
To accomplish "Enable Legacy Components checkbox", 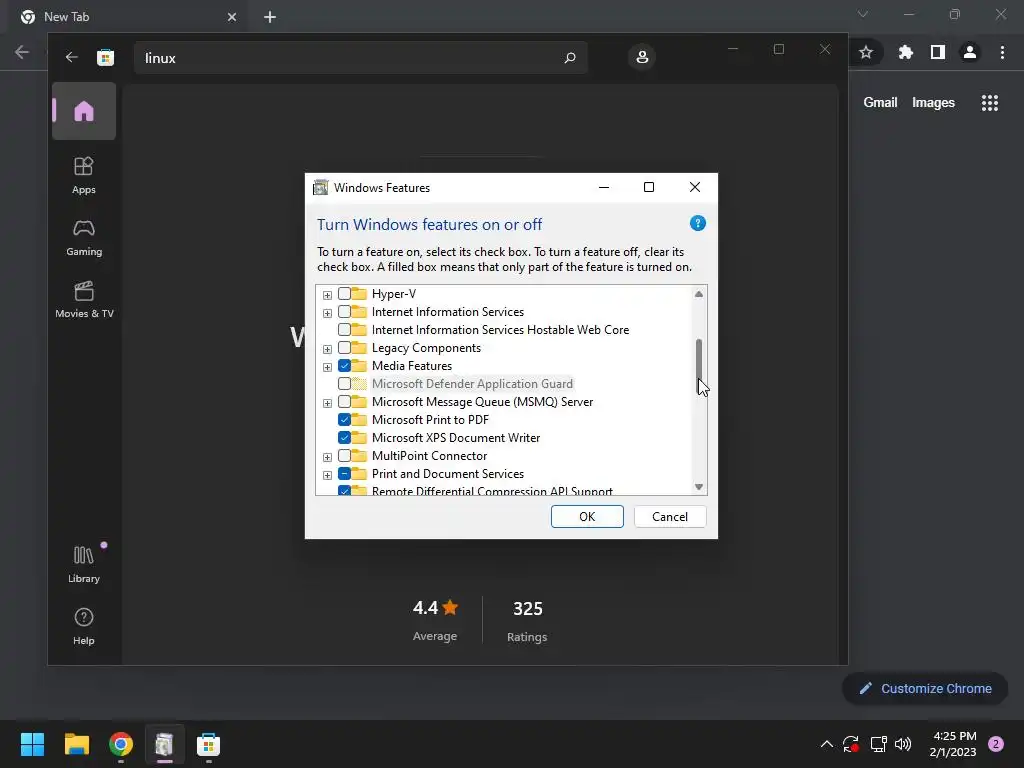I will coord(344,347).
